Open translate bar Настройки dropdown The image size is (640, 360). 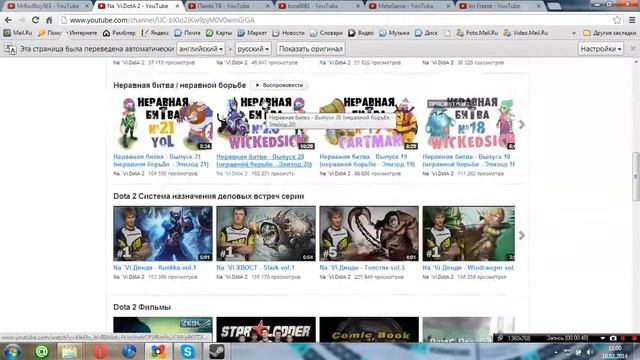(600, 49)
